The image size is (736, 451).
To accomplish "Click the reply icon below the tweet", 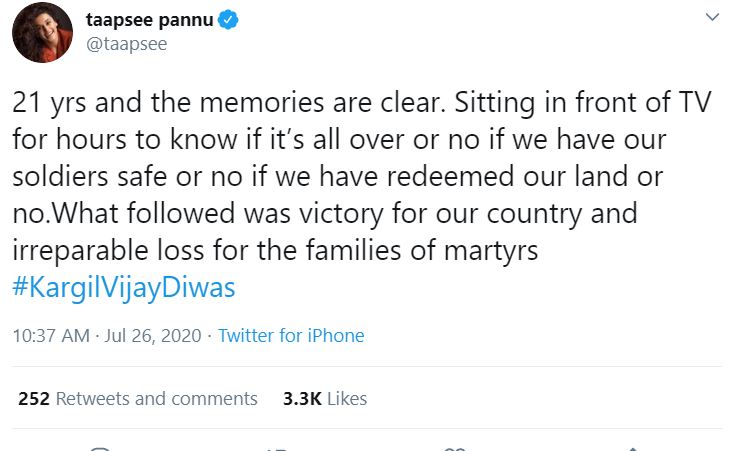I will point(99,449).
